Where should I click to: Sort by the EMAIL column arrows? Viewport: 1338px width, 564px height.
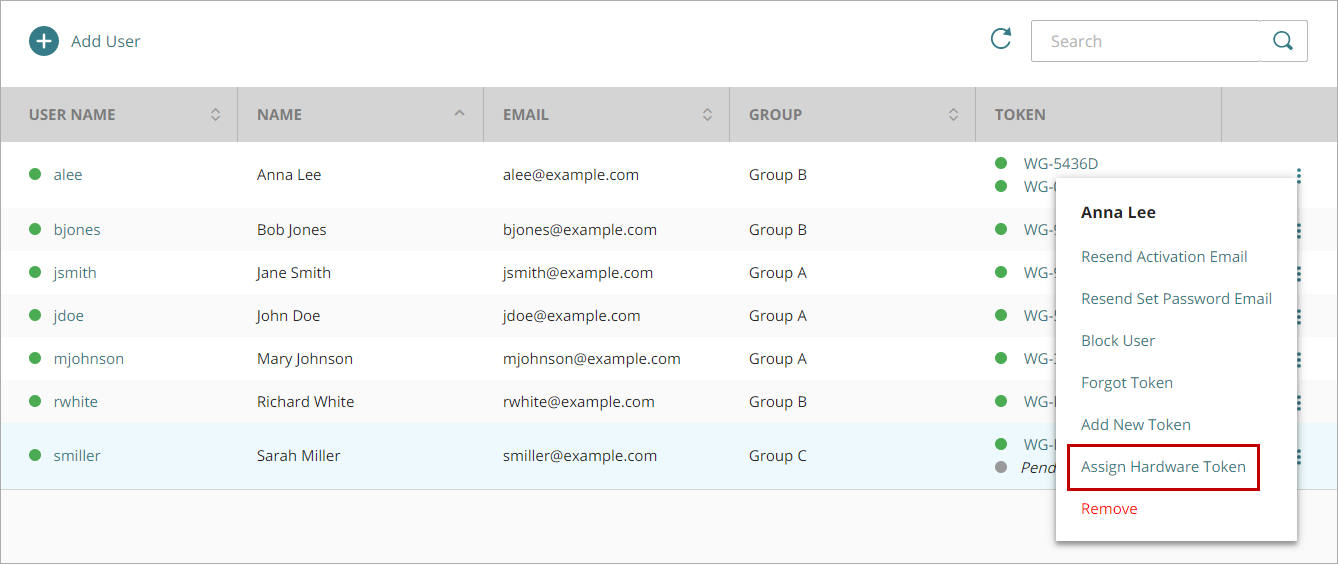click(707, 115)
